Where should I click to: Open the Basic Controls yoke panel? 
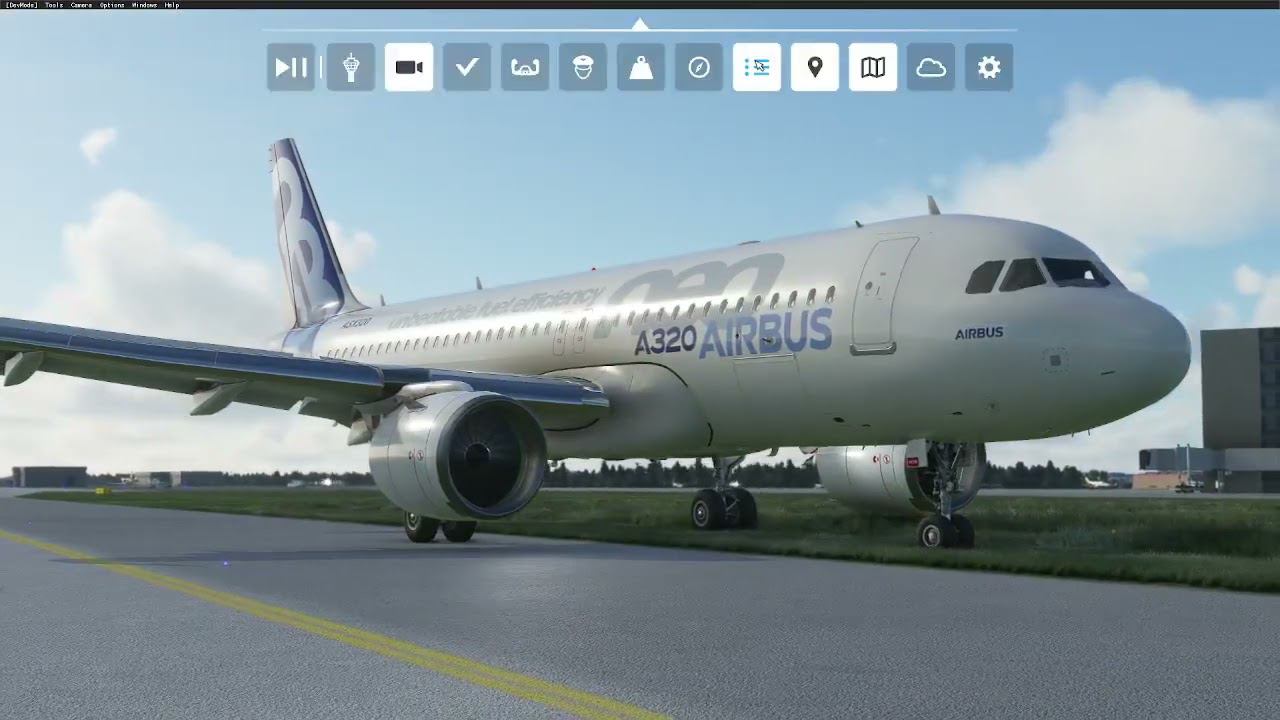point(525,67)
